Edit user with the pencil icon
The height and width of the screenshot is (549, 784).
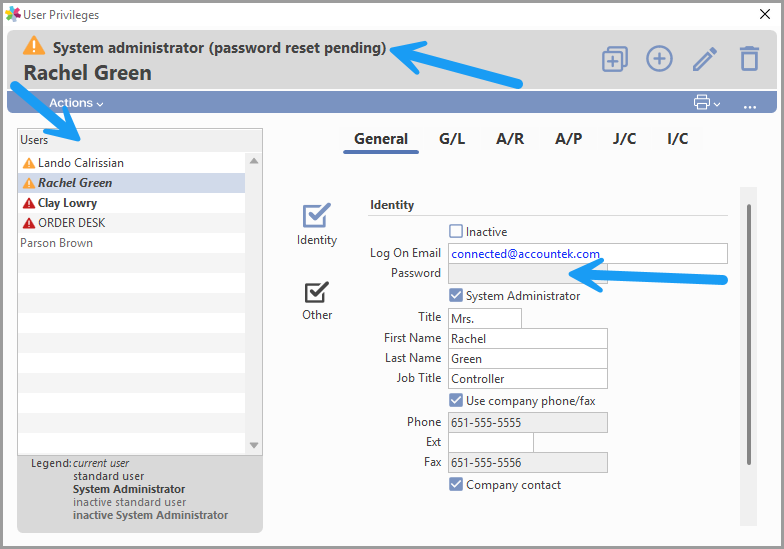tap(704, 59)
